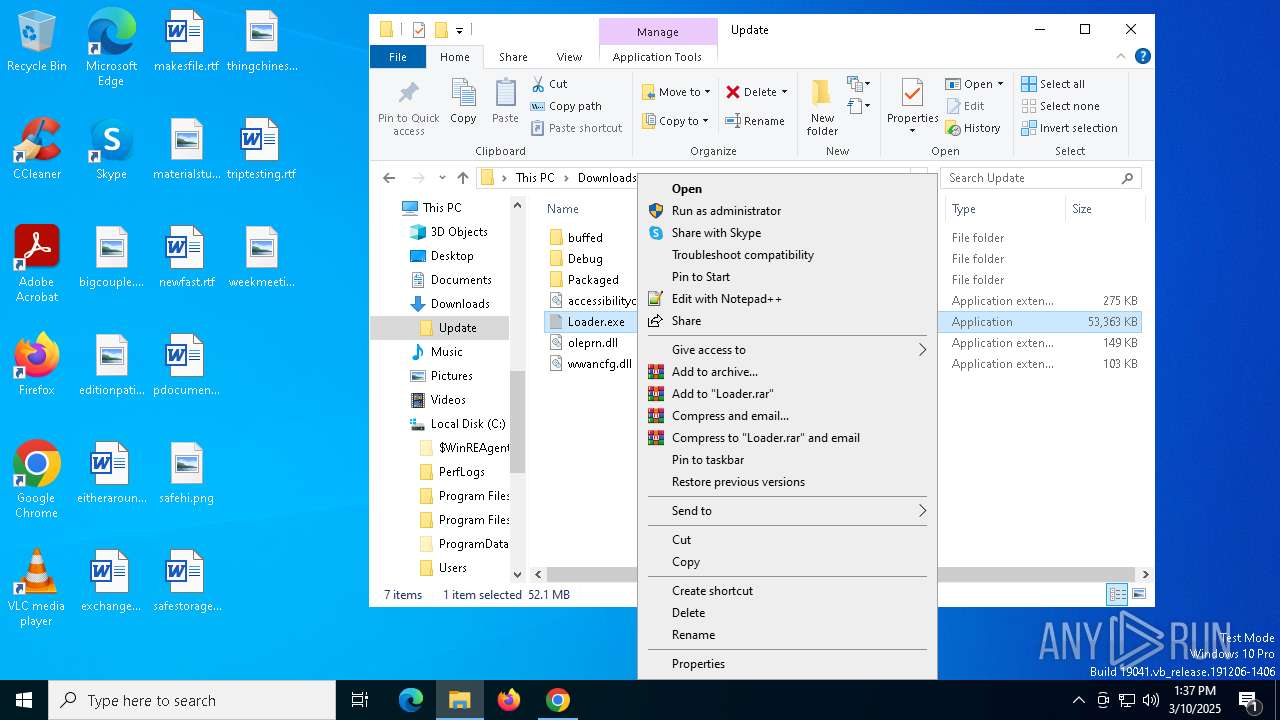Click the VLC media player desktop icon
The height and width of the screenshot is (720, 1280).
[x=37, y=588]
